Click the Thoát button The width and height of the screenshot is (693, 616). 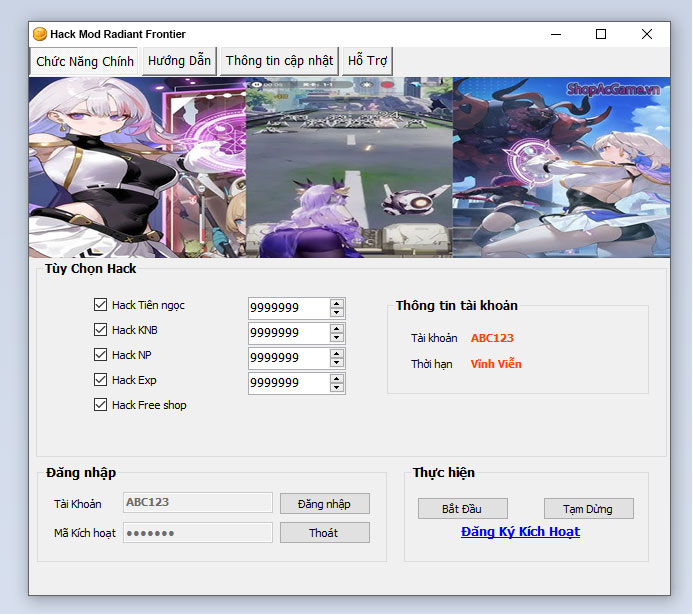click(325, 533)
